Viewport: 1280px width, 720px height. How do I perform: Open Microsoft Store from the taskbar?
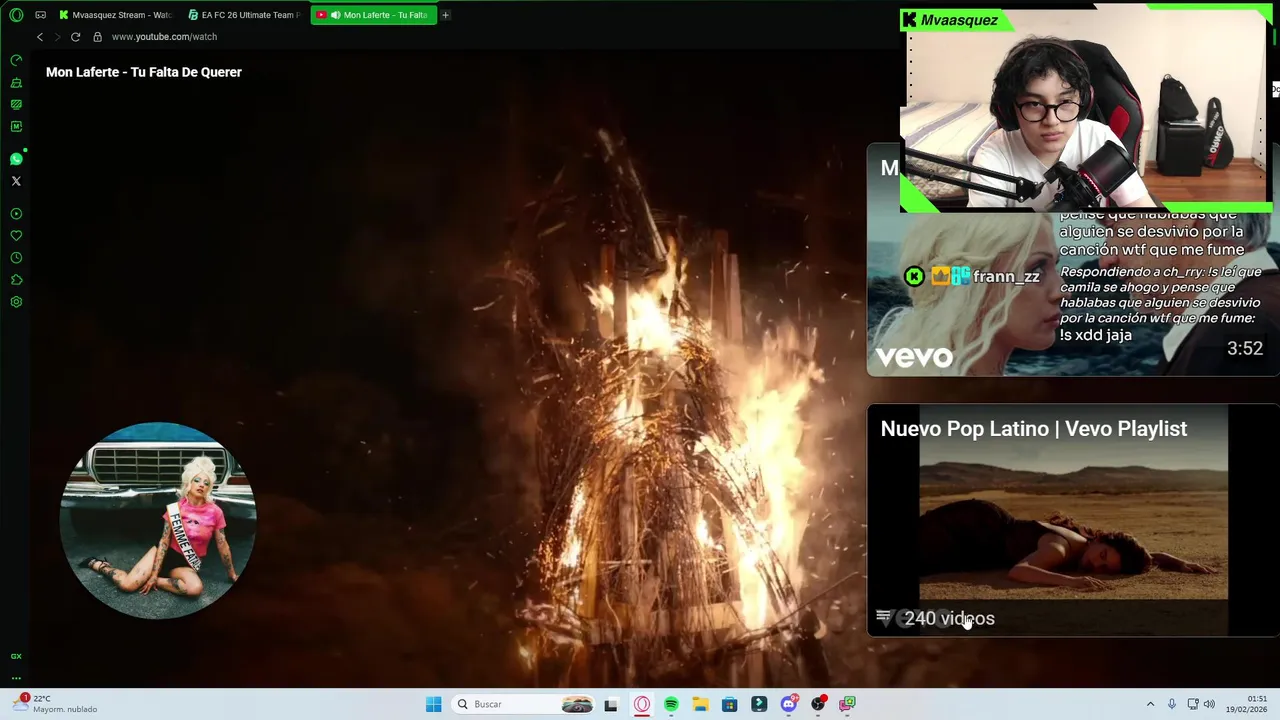pos(730,704)
